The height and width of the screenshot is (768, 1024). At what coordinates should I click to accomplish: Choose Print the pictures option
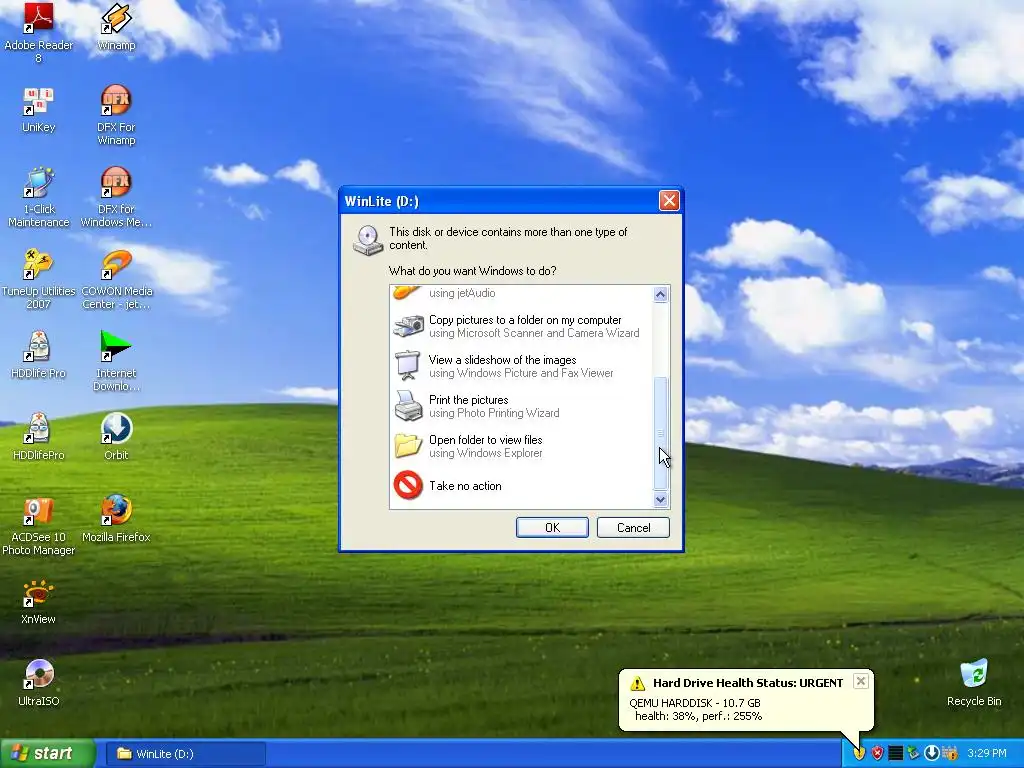(521, 406)
